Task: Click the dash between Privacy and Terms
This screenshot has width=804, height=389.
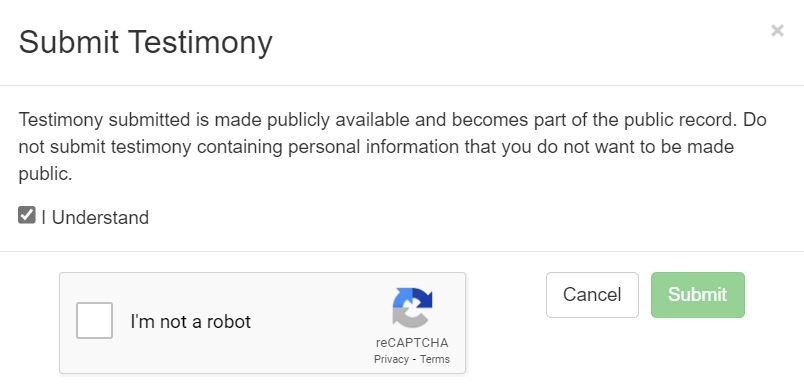Action: point(414,359)
